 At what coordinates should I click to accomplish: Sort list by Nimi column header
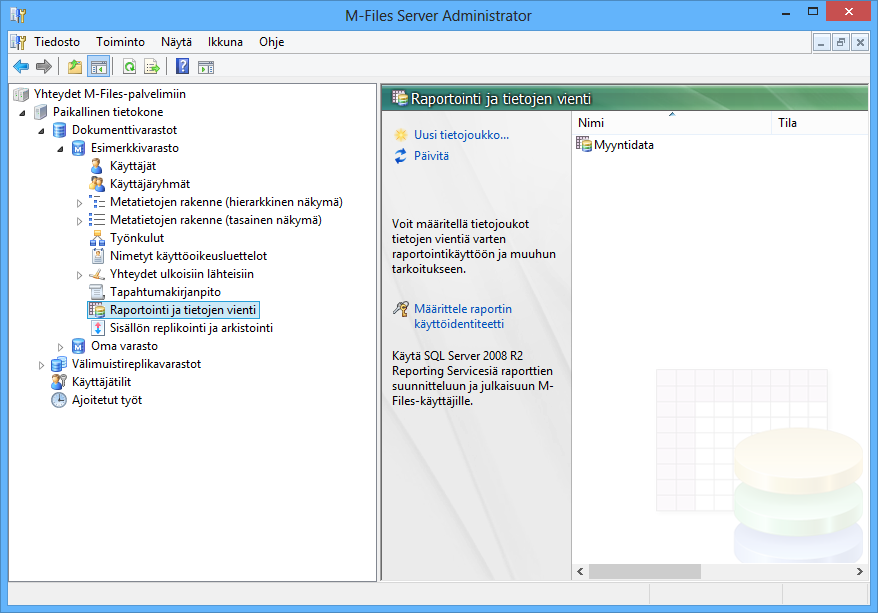(x=671, y=123)
